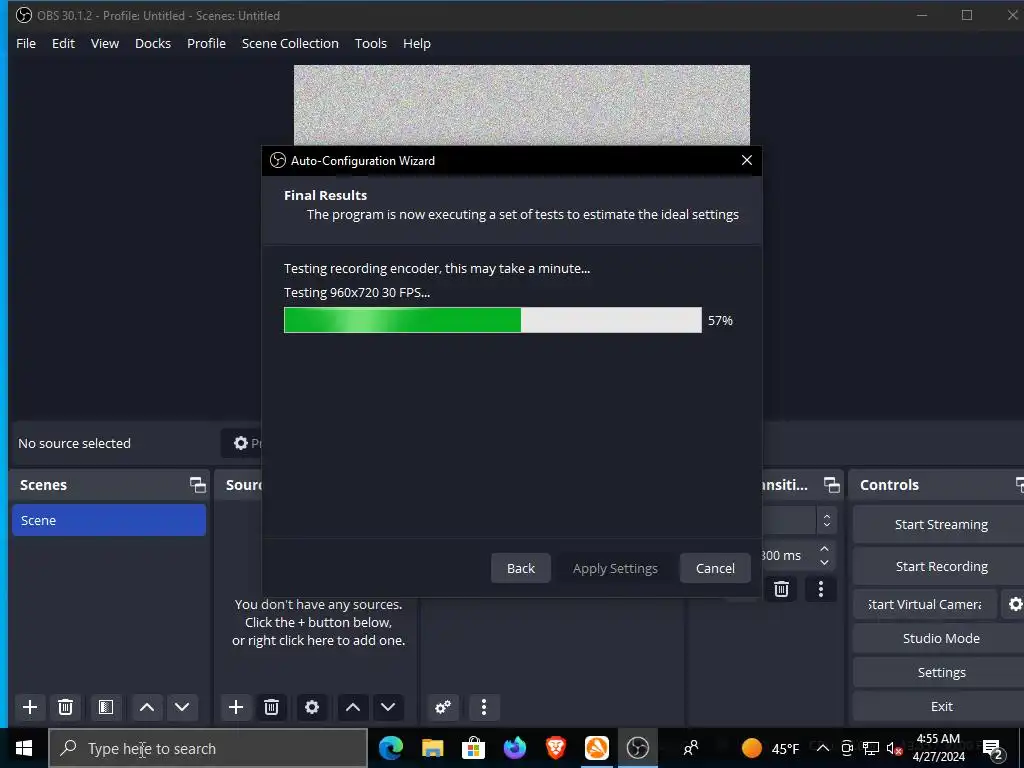The width and height of the screenshot is (1024, 768).
Task: Cancel the auto-configuration wizard
Action: tap(715, 568)
